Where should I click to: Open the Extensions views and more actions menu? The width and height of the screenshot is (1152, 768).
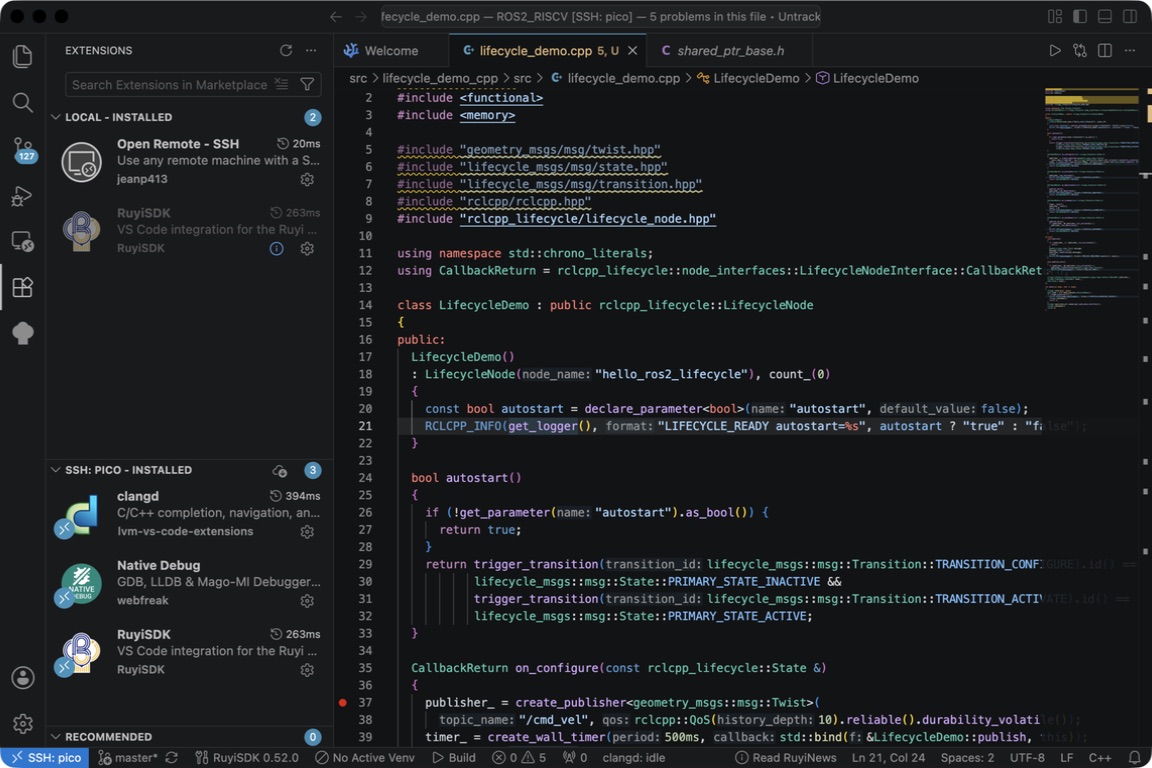[312, 51]
